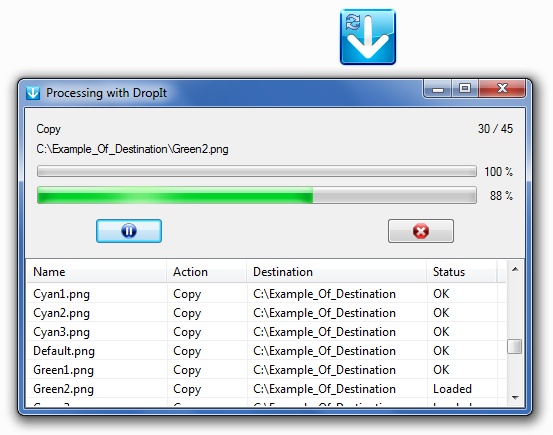The image size is (553, 435).
Task: Select the Default.png row
Action: pyautogui.click(x=267, y=351)
